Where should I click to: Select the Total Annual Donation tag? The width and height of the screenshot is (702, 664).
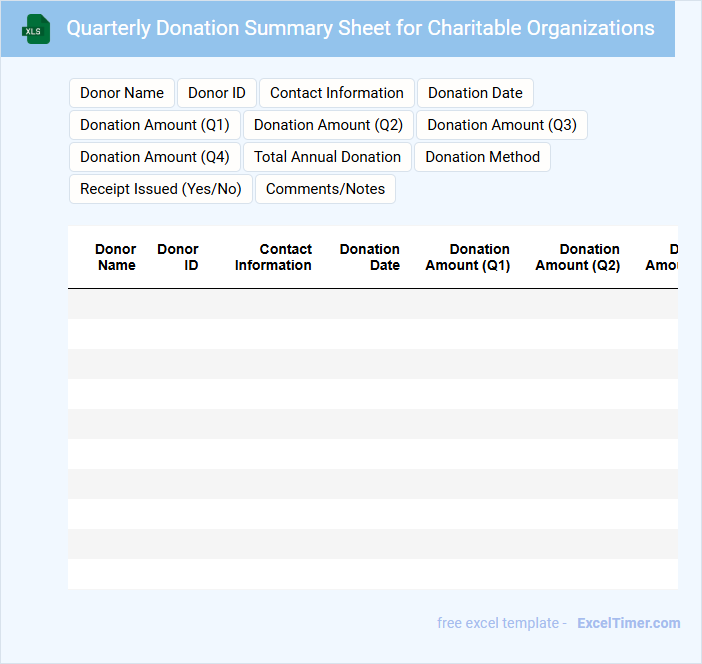click(x=327, y=157)
